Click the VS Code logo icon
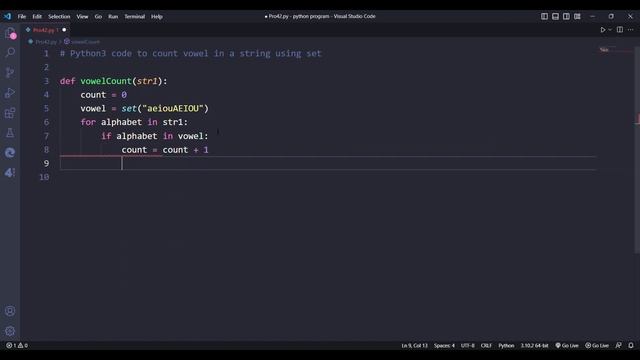Viewport: 640px width, 360px height. click(7, 16)
